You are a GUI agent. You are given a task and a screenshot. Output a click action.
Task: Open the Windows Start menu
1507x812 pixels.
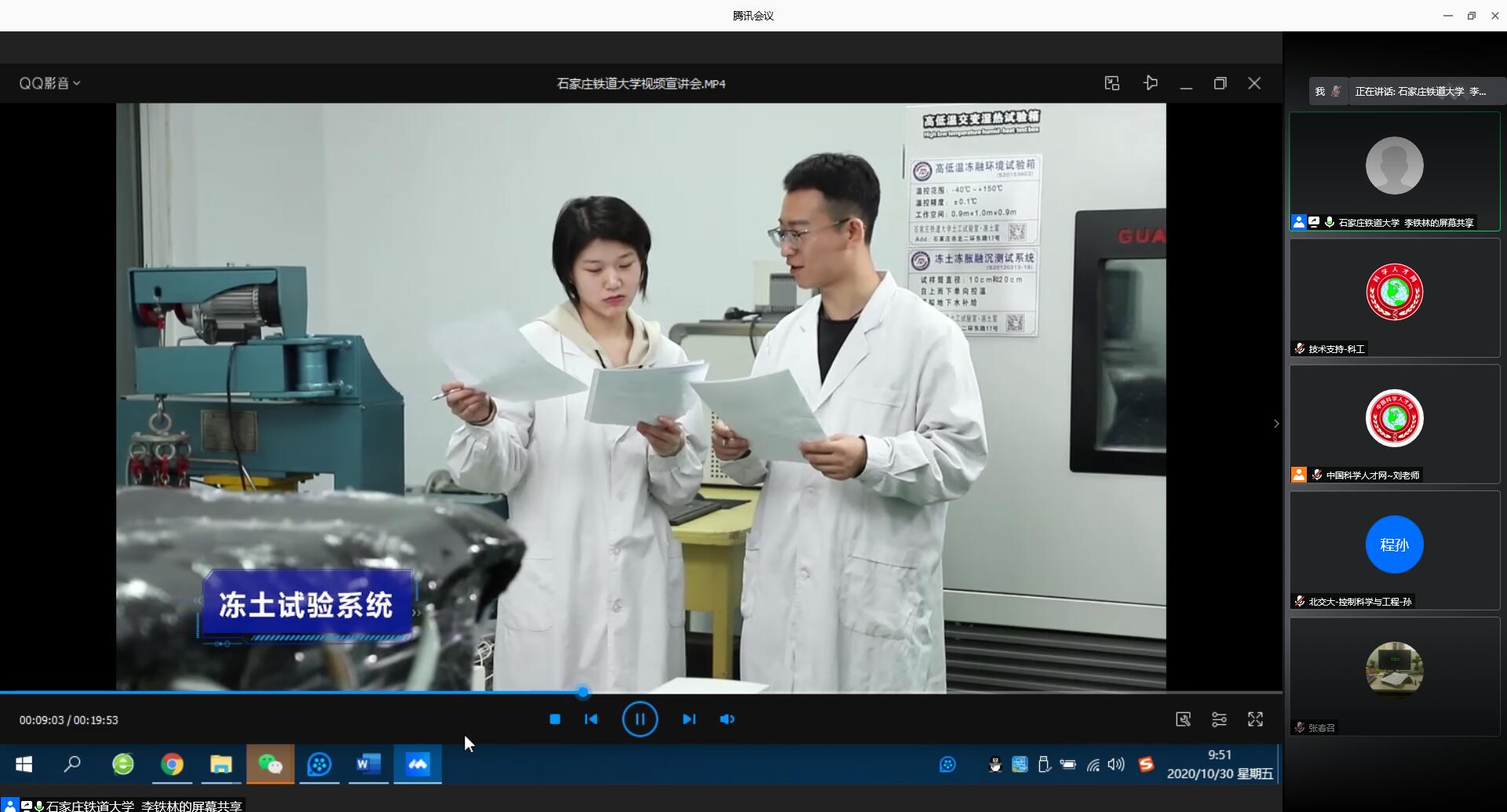point(24,764)
